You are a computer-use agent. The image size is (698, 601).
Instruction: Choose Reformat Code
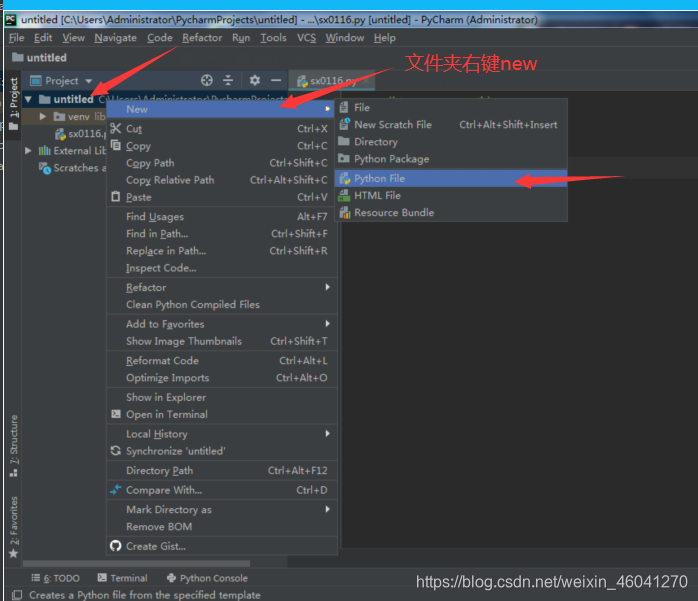tap(221, 361)
